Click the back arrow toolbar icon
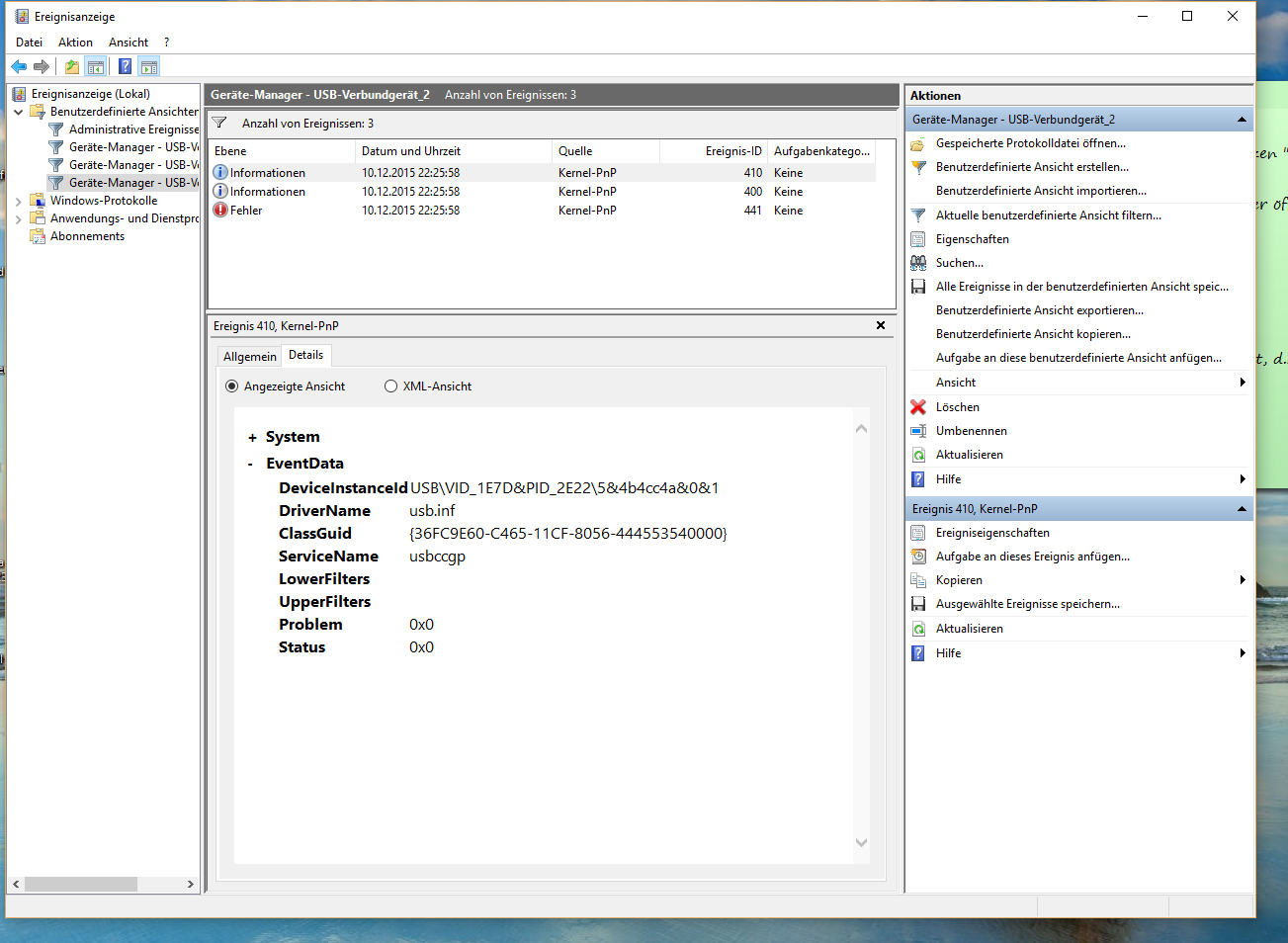This screenshot has width=1288, height=943. click(19, 67)
